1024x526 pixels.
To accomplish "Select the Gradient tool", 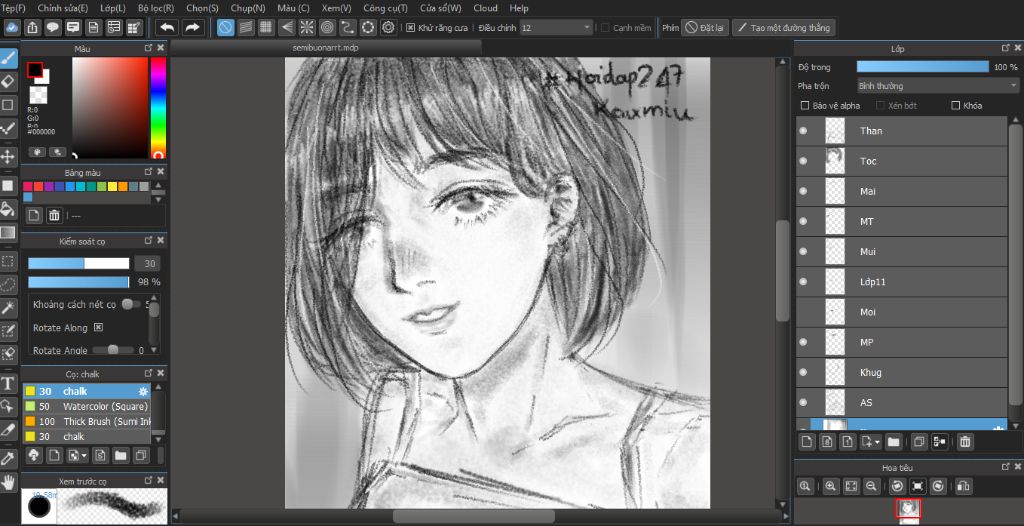I will coord(8,232).
